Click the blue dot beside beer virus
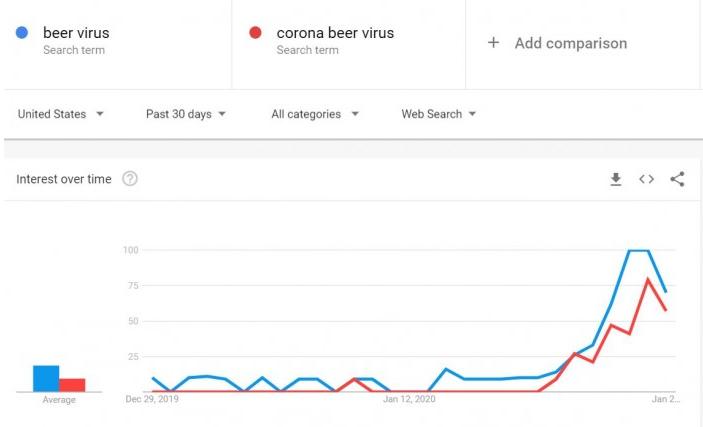The image size is (703, 427). (x=22, y=33)
